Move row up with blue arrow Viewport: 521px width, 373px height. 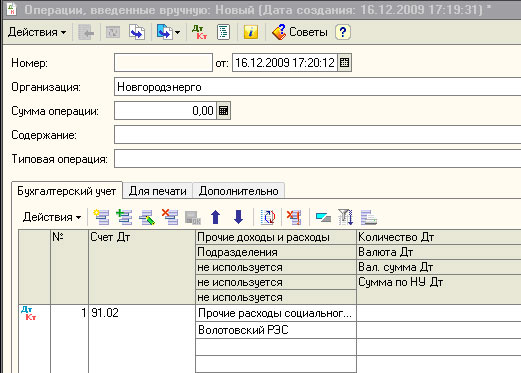pyautogui.click(x=216, y=217)
